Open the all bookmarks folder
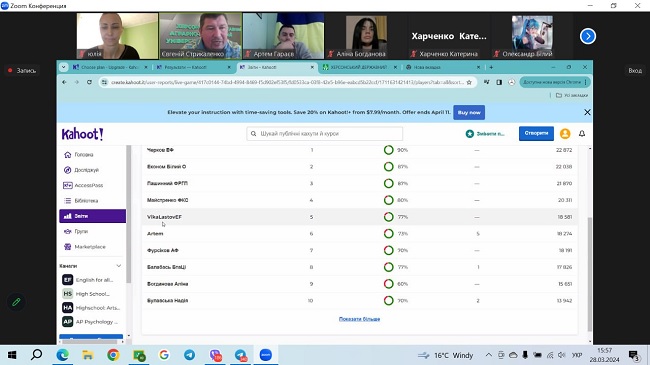This screenshot has height=365, width=650. pyautogui.click(x=572, y=95)
